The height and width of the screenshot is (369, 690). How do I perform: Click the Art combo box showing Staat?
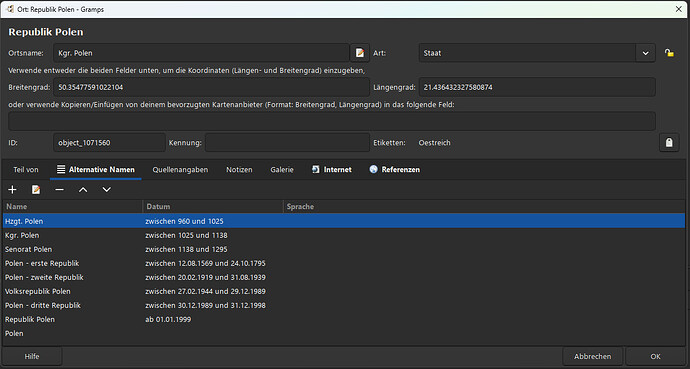[527, 53]
